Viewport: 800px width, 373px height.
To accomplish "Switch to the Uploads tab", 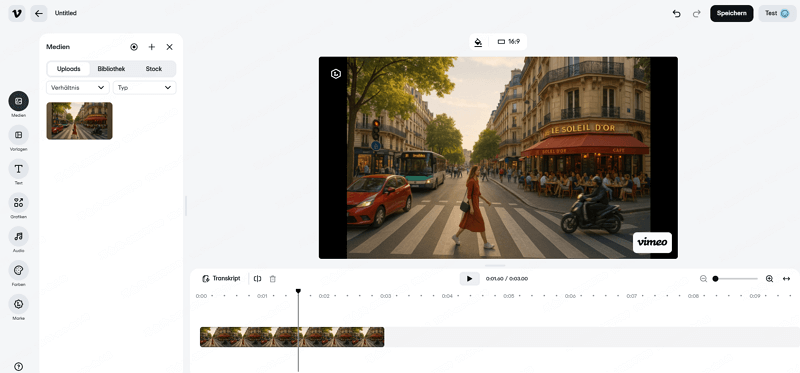I will (x=68, y=69).
